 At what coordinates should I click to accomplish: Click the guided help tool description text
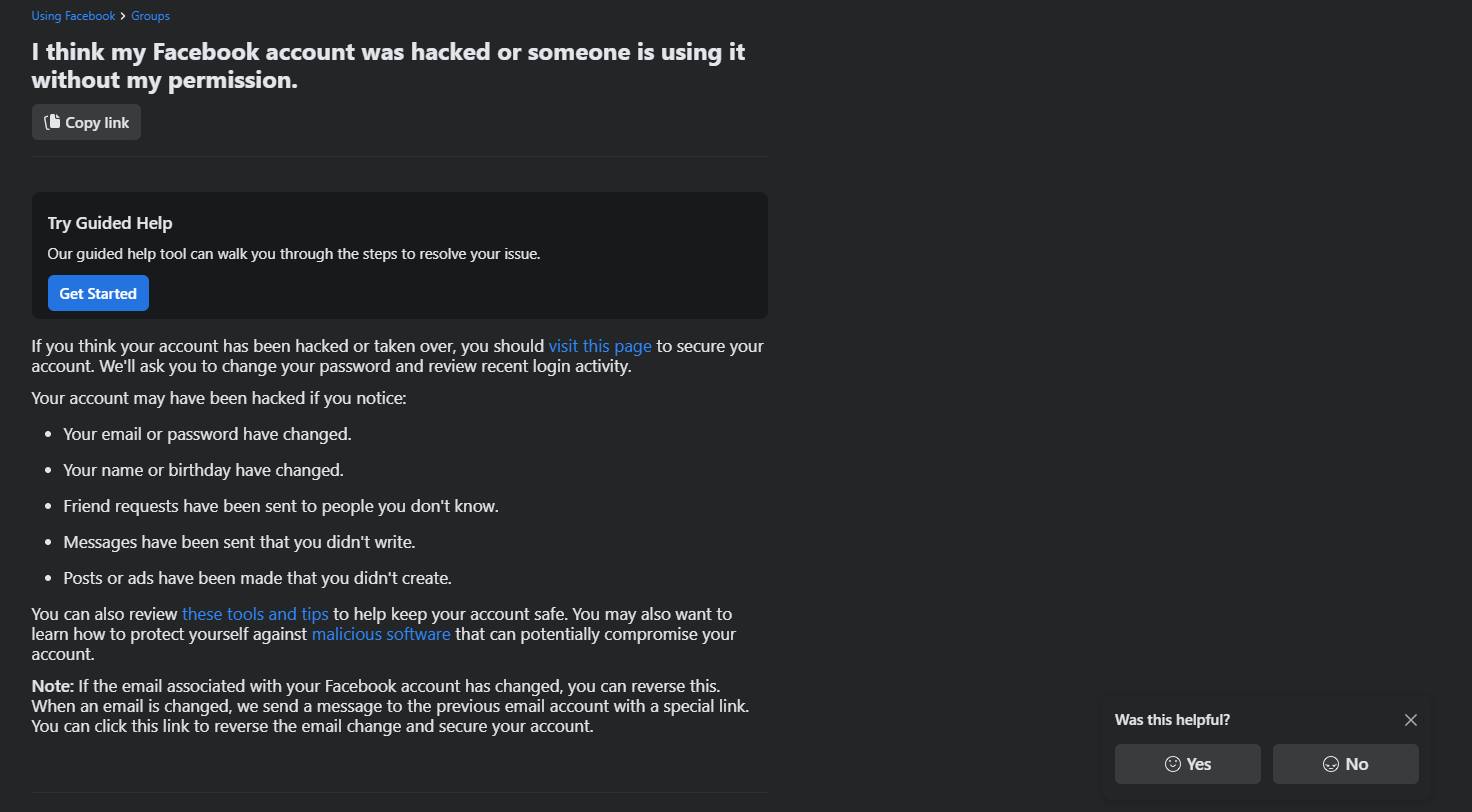coord(293,254)
